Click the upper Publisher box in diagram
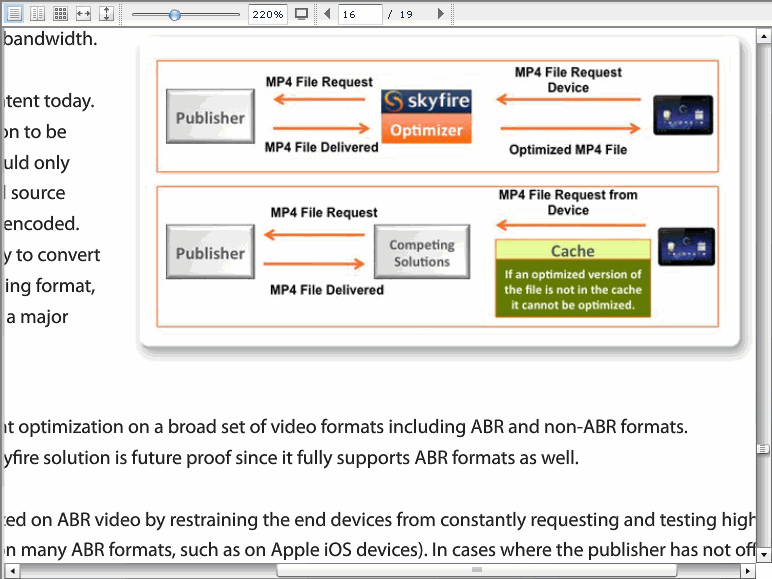The image size is (772, 579). [x=210, y=116]
